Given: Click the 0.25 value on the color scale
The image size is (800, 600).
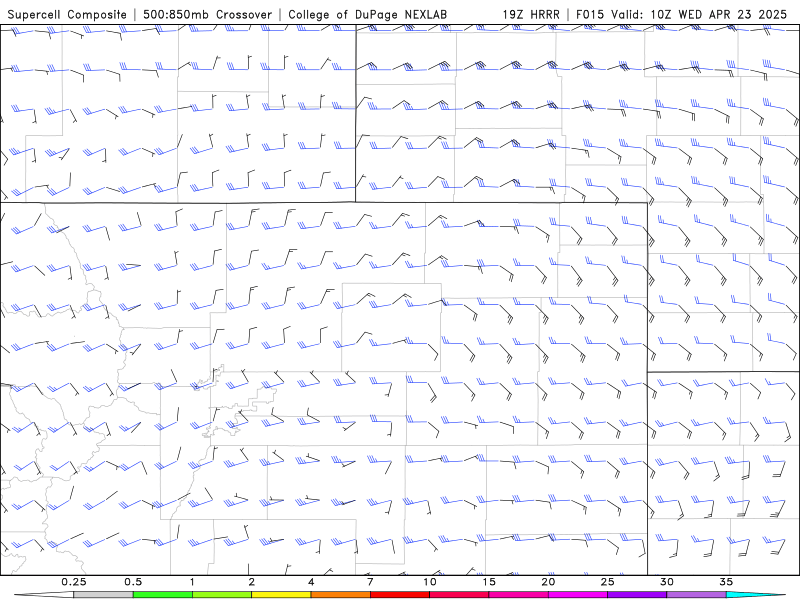Looking at the screenshot, I should click(73, 582).
